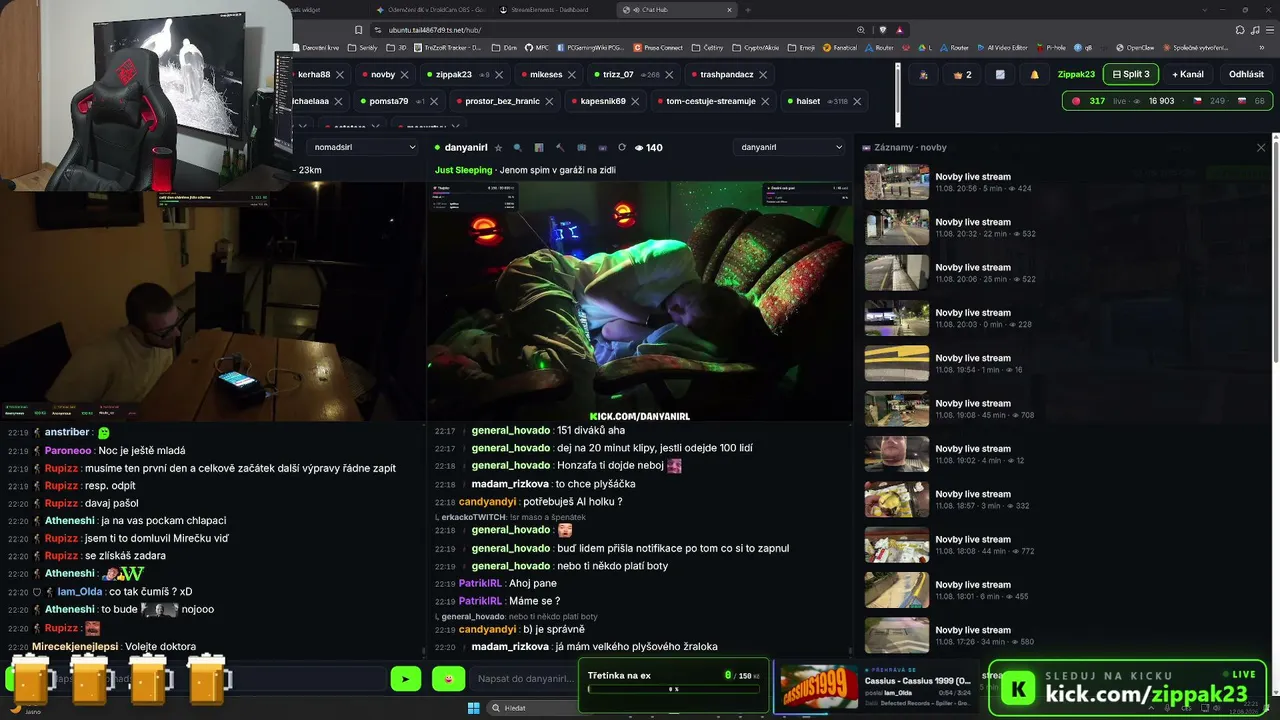Click the Odhlásit logout button

click(1246, 74)
